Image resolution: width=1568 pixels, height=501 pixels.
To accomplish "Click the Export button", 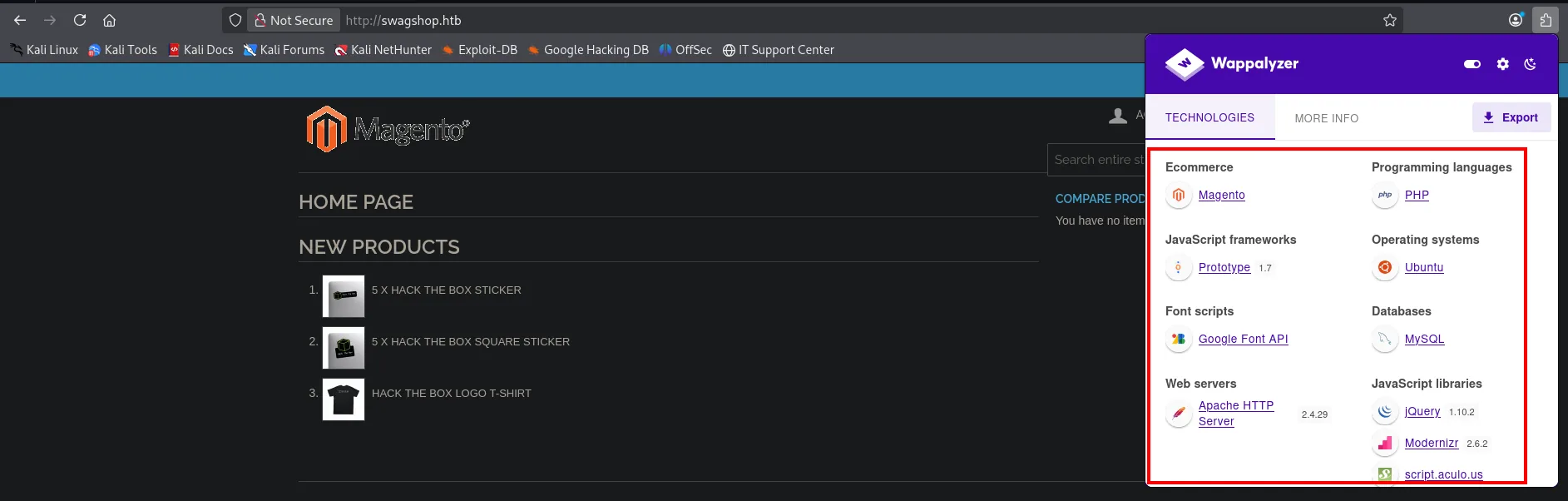I will coord(1511,117).
